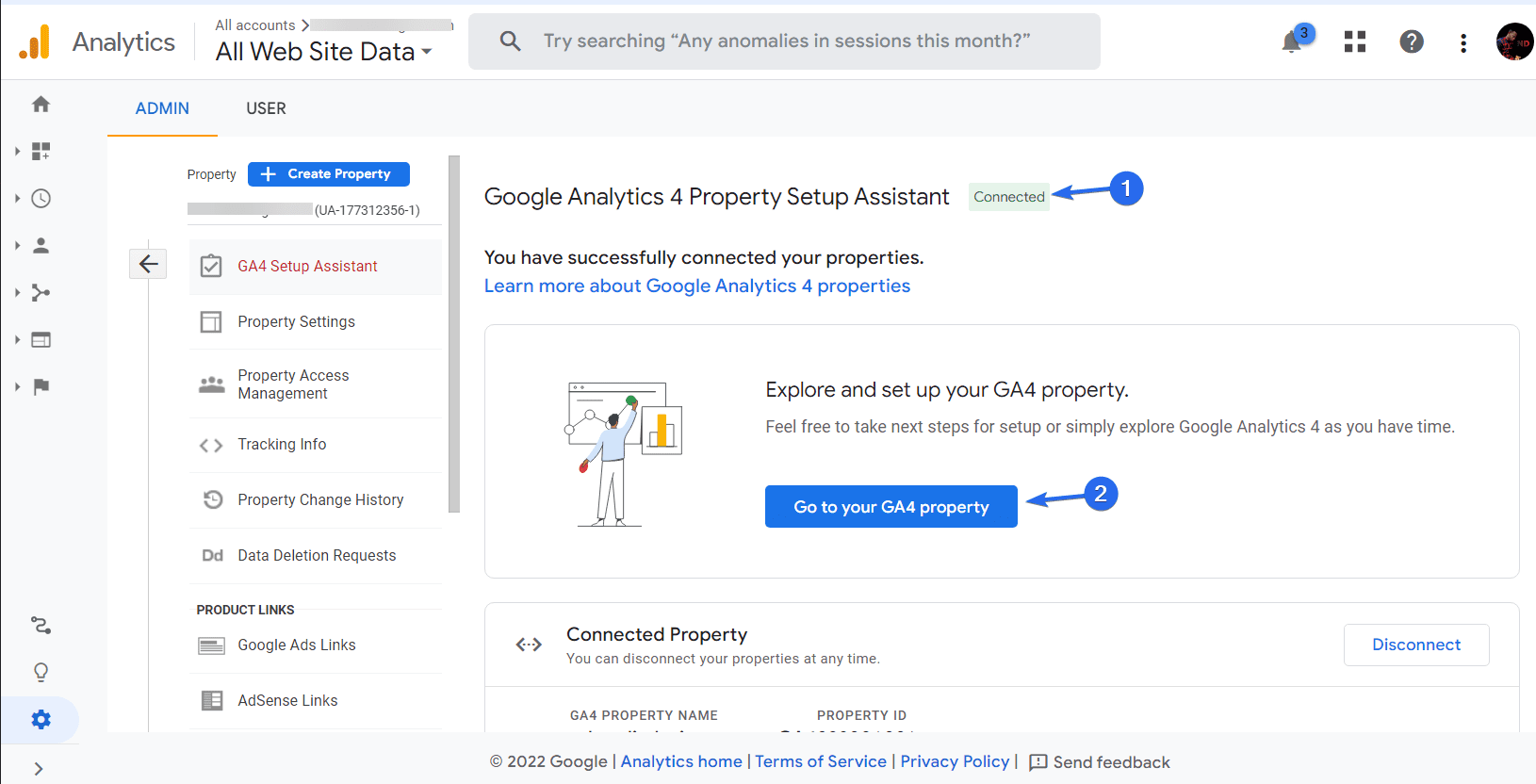Open Audience person icon in sidebar
The height and width of the screenshot is (784, 1536).
(41, 245)
